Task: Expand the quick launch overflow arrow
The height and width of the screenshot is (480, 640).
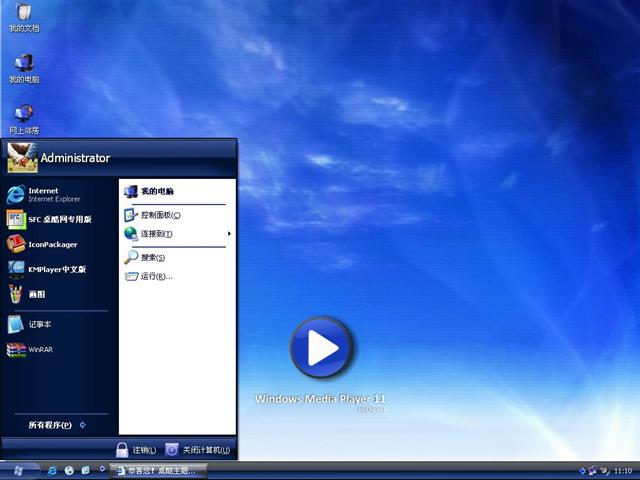Action: (102, 469)
